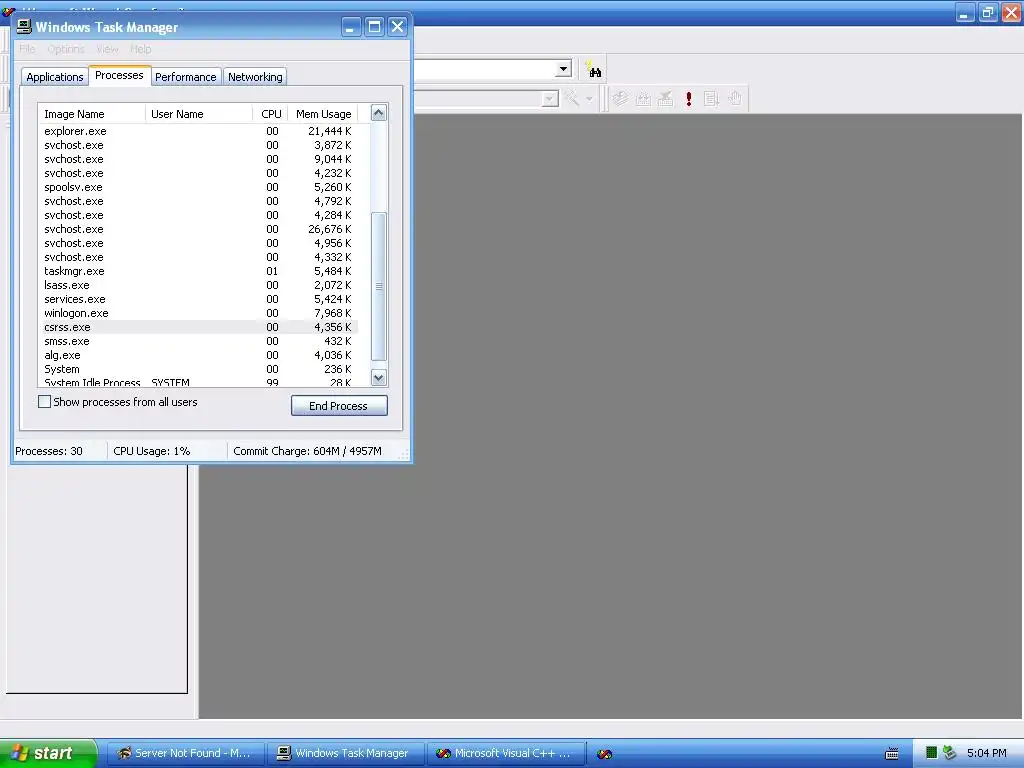Select the lsass.exe process row
Image resolution: width=1024 pixels, height=768 pixels.
[198, 285]
